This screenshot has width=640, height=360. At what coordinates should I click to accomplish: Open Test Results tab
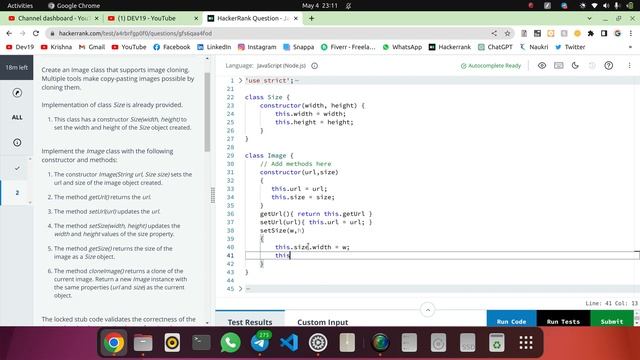(250, 322)
